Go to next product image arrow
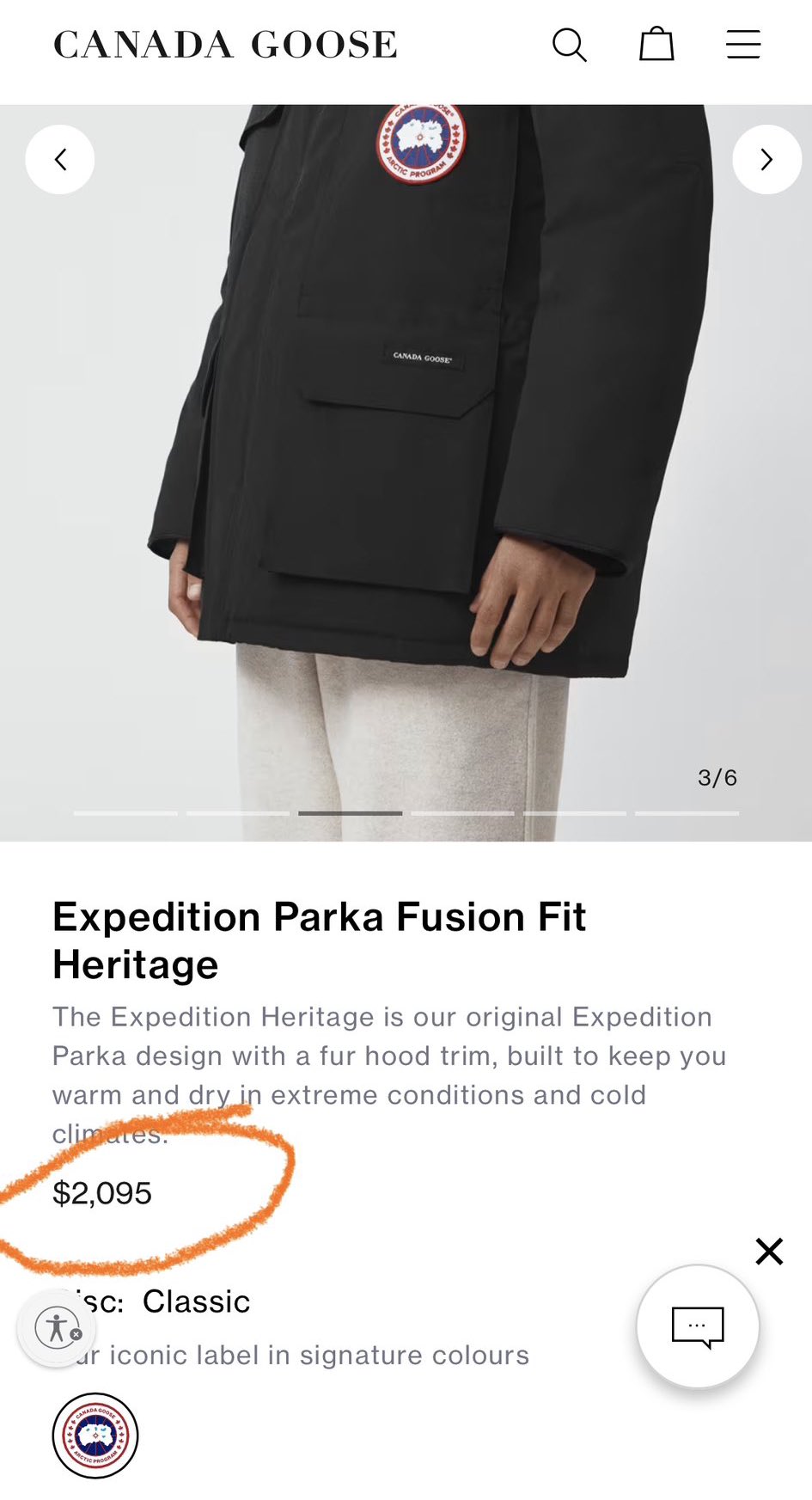Screen dimensions: 812x1500 coord(766,159)
